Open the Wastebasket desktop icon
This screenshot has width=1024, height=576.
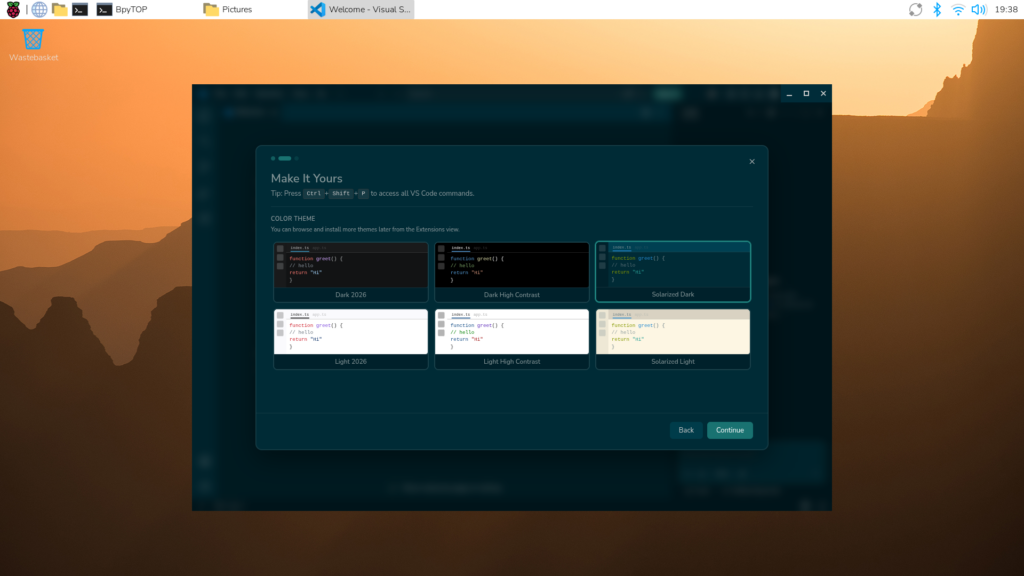(33, 45)
